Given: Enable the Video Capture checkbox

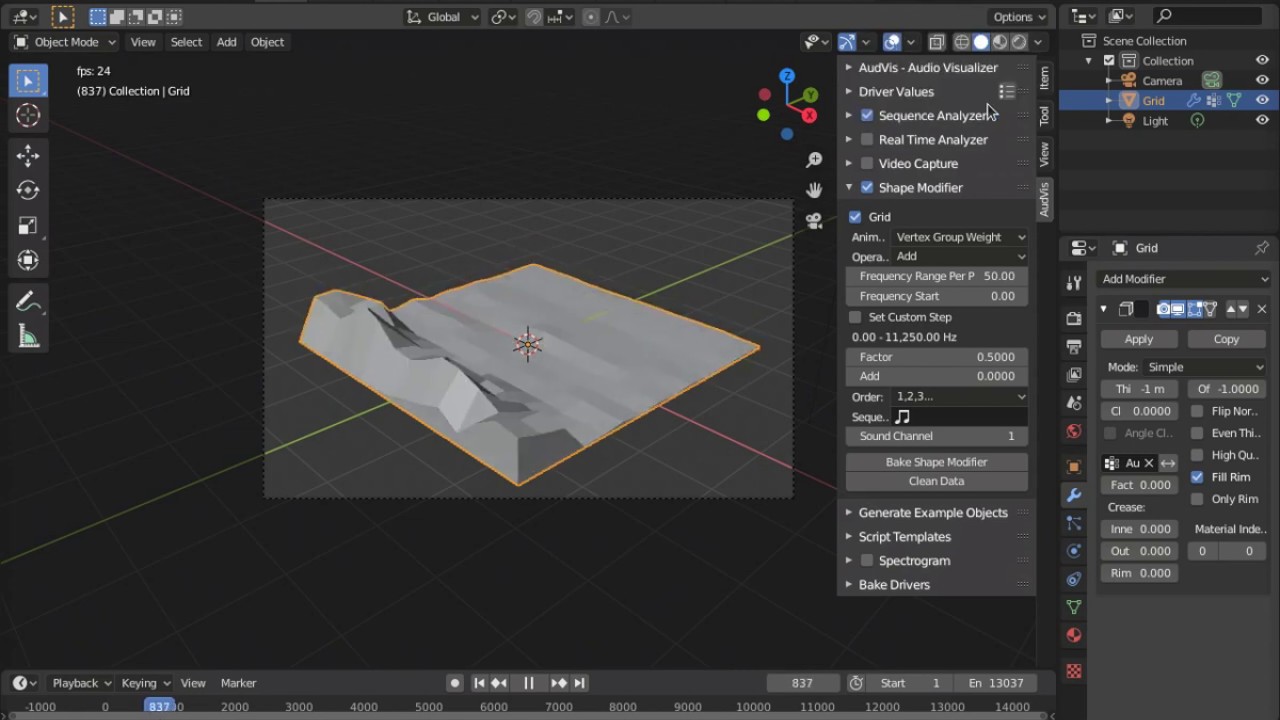Looking at the screenshot, I should pos(867,163).
